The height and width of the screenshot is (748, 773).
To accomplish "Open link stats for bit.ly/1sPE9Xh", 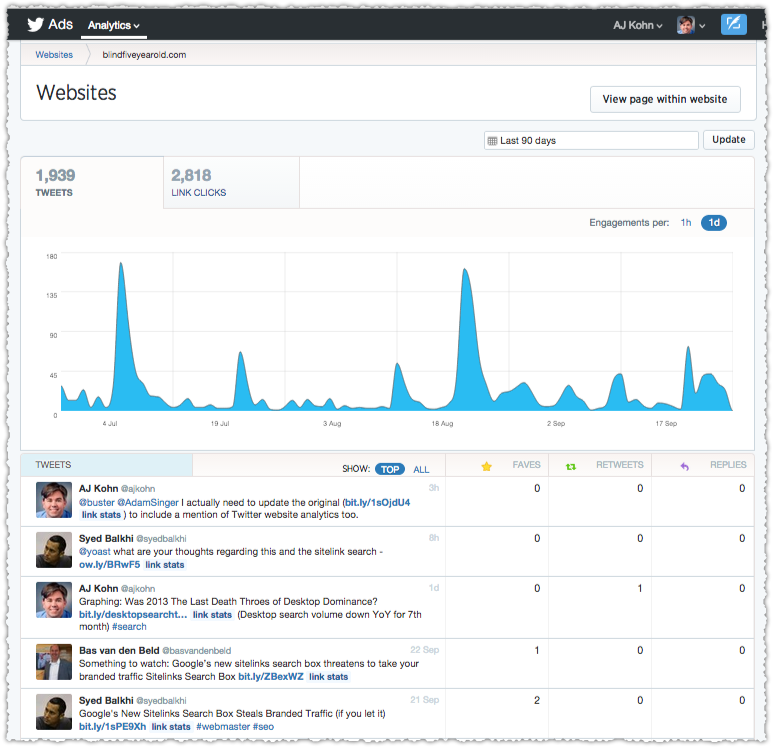I will pyautogui.click(x=171, y=726).
